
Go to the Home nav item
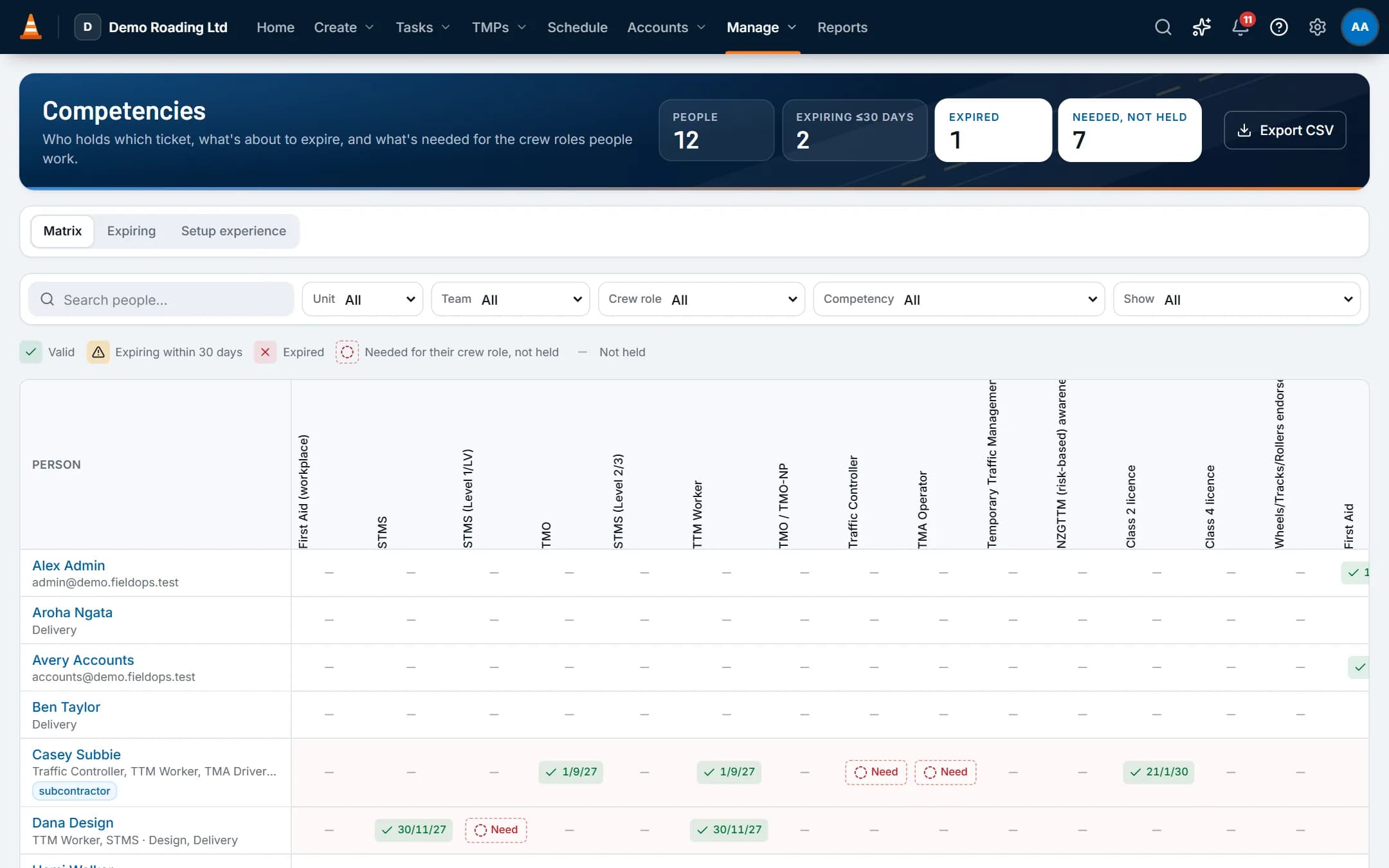275,27
